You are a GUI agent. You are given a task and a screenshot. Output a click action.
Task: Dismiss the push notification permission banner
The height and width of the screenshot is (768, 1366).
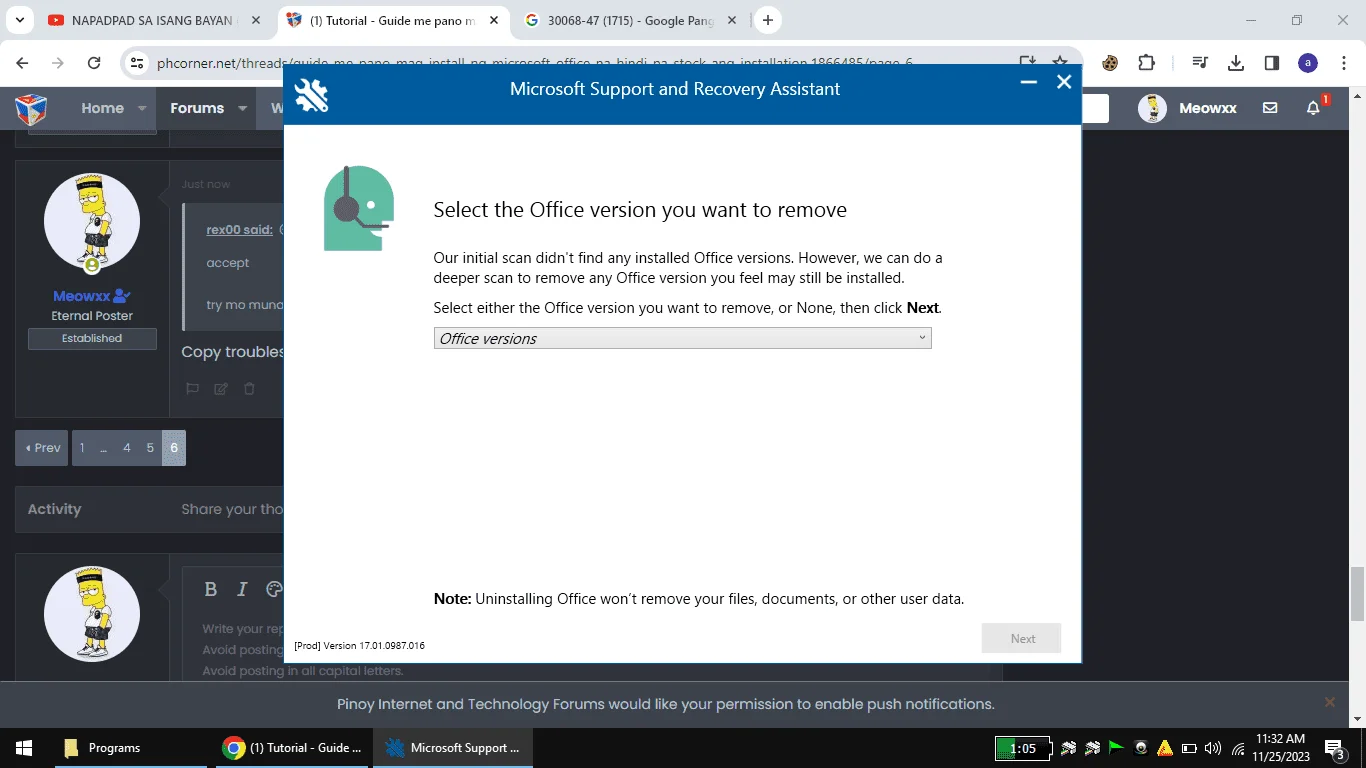[1329, 703]
